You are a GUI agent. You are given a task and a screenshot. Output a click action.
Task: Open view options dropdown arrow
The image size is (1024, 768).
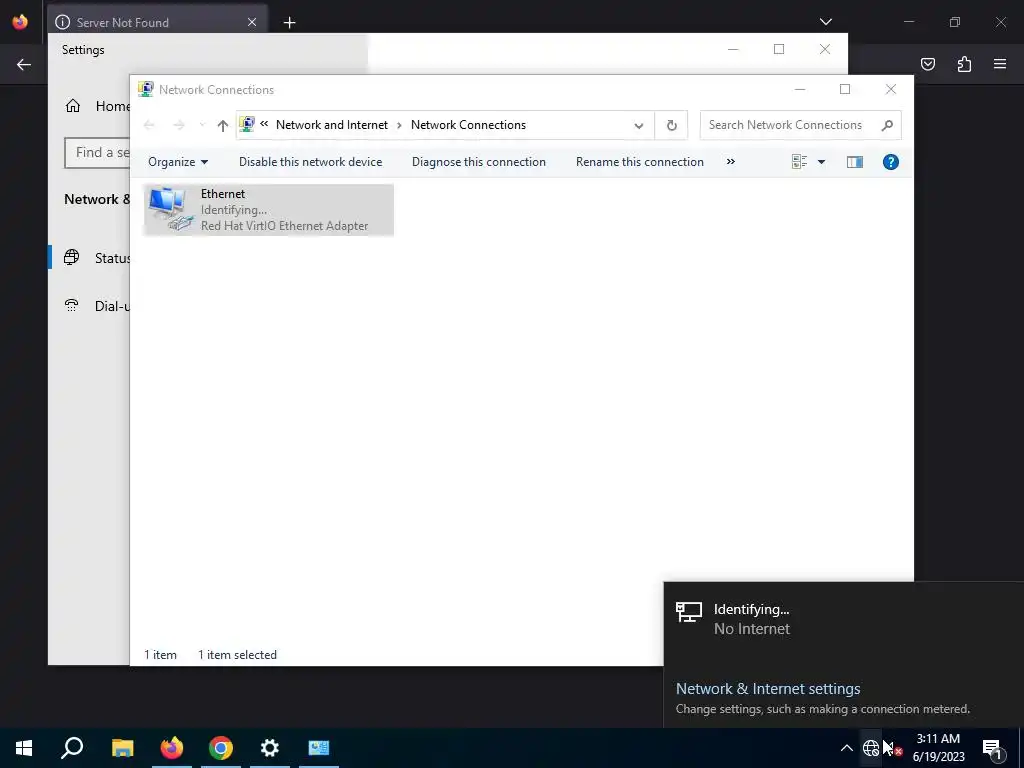point(822,162)
